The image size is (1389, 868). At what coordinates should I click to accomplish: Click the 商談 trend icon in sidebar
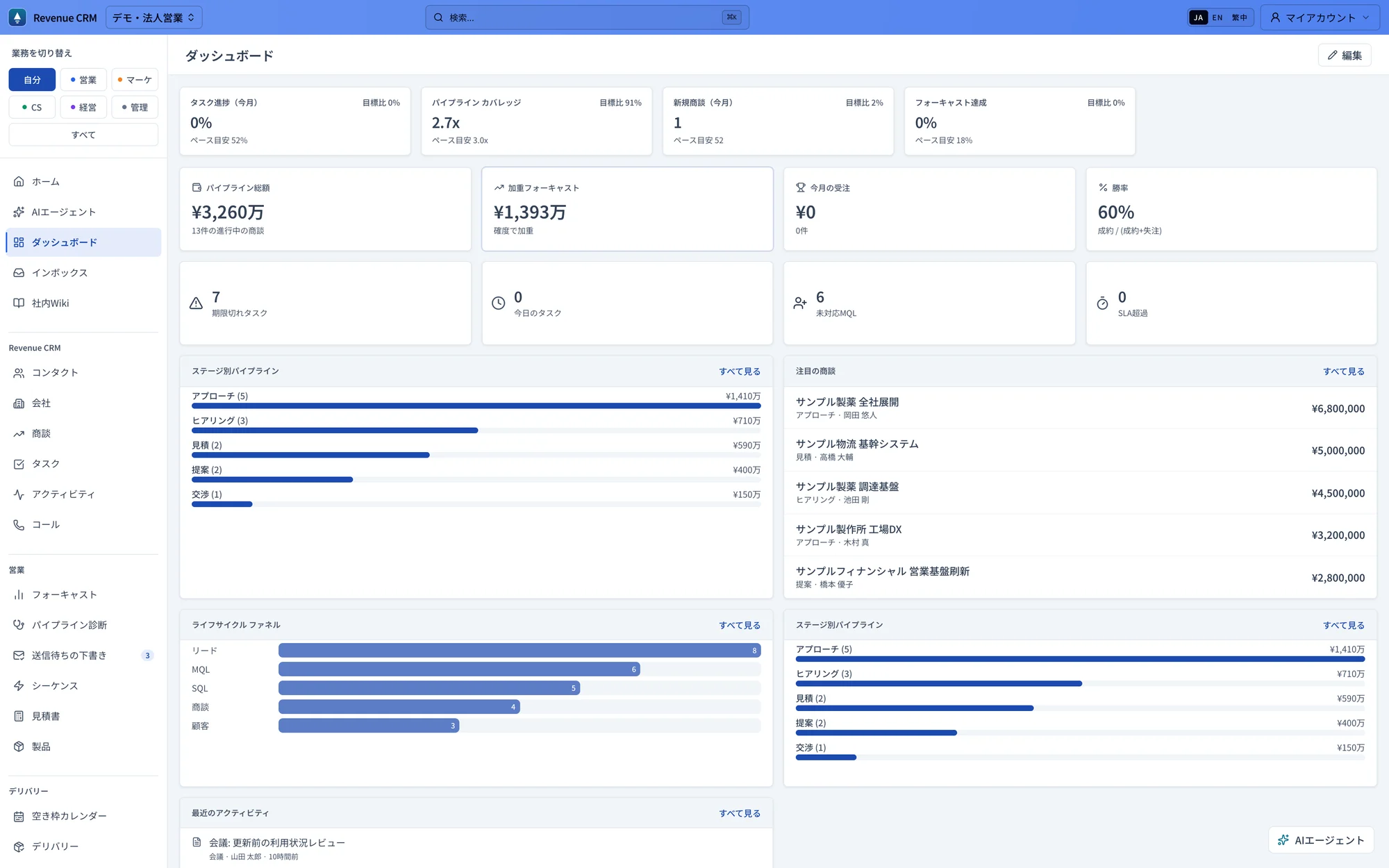pyautogui.click(x=19, y=433)
